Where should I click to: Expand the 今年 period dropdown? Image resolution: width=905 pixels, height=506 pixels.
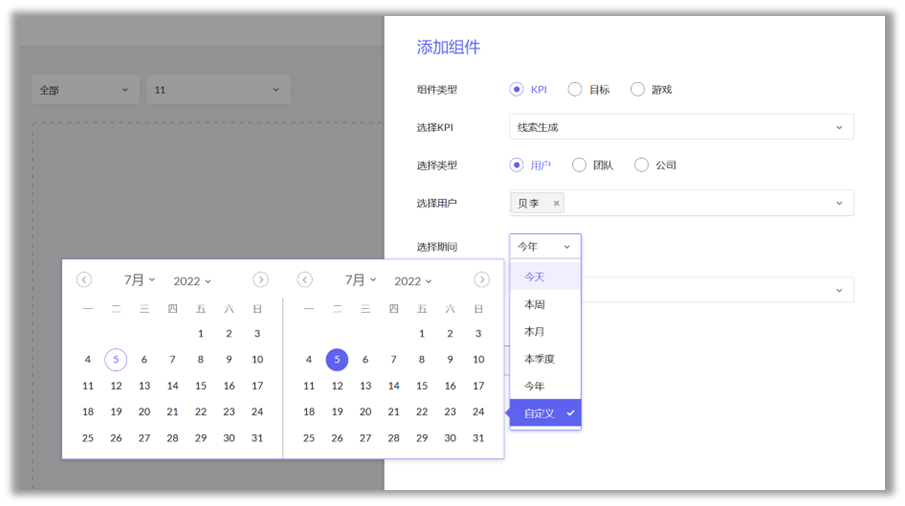point(545,246)
